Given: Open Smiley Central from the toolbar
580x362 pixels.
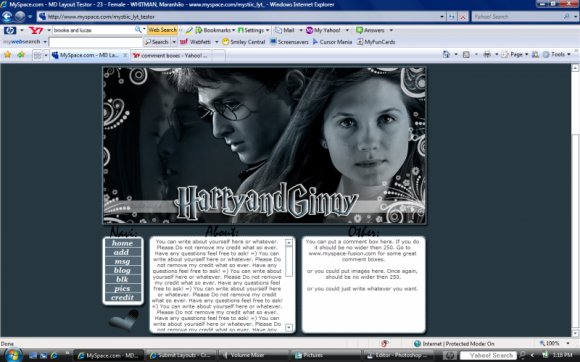Looking at the screenshot, I should pos(244,42).
